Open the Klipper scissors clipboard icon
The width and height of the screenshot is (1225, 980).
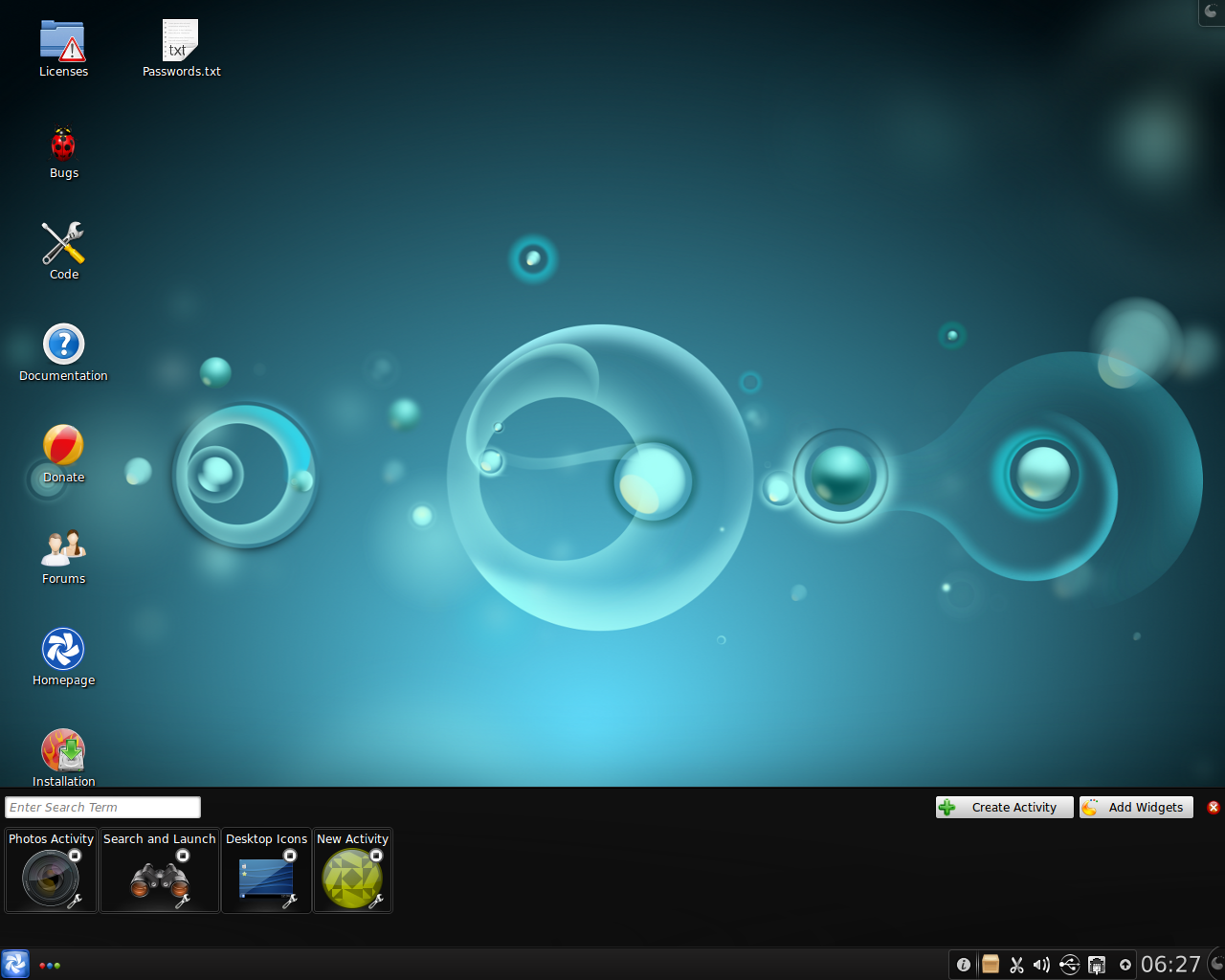click(1016, 965)
